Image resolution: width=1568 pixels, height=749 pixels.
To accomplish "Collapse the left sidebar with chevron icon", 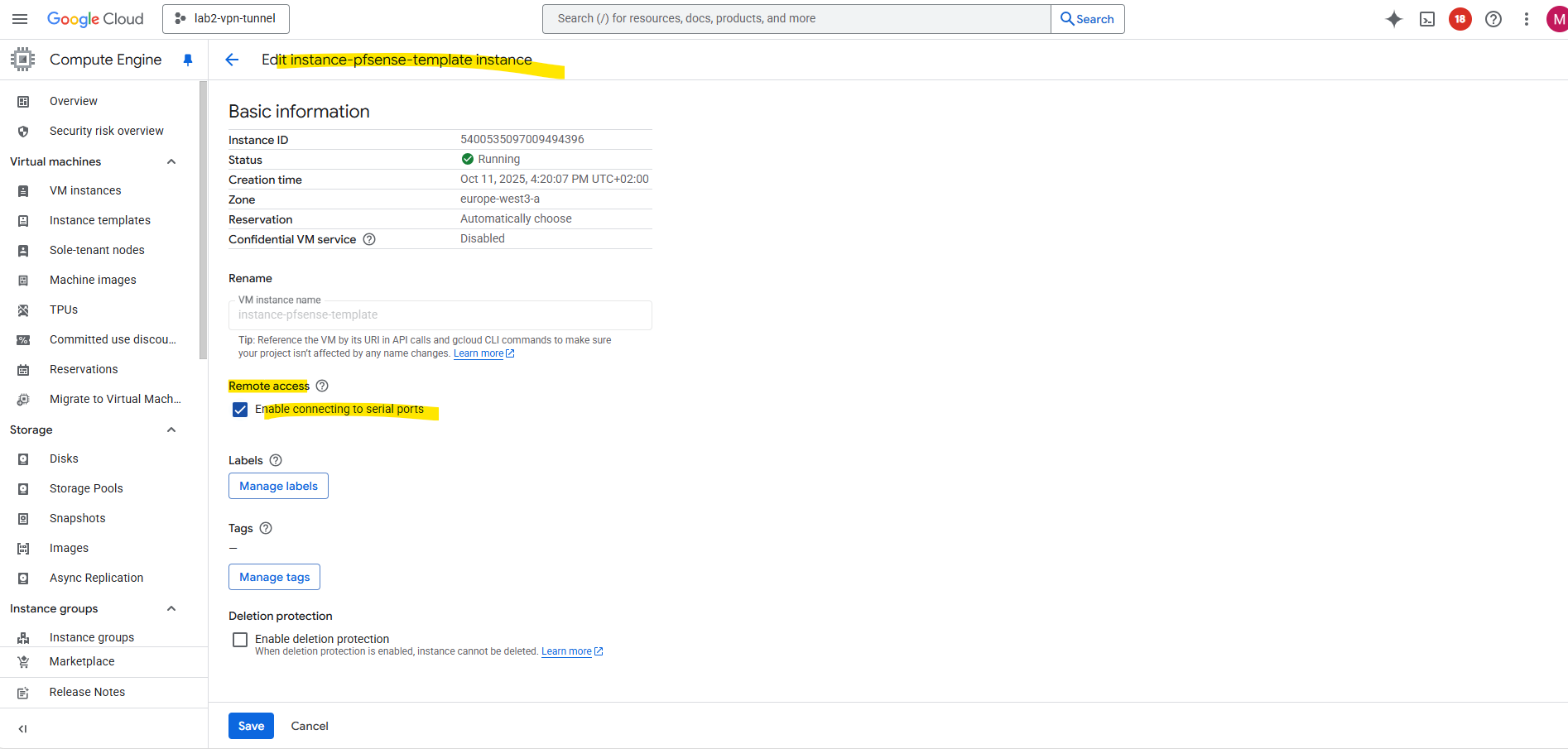I will tap(22, 729).
